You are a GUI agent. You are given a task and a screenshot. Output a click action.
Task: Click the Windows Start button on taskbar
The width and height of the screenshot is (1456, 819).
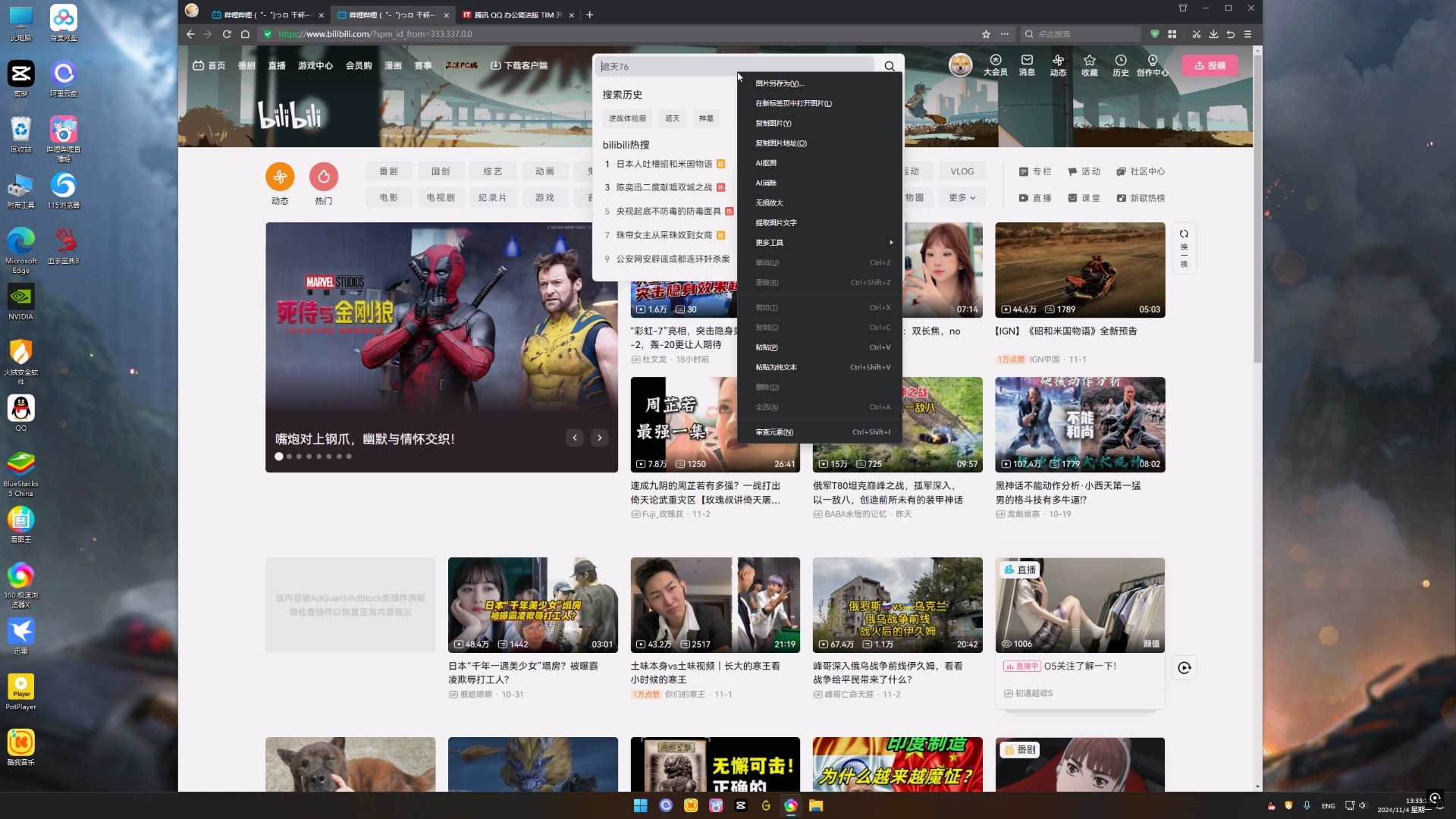[640, 805]
